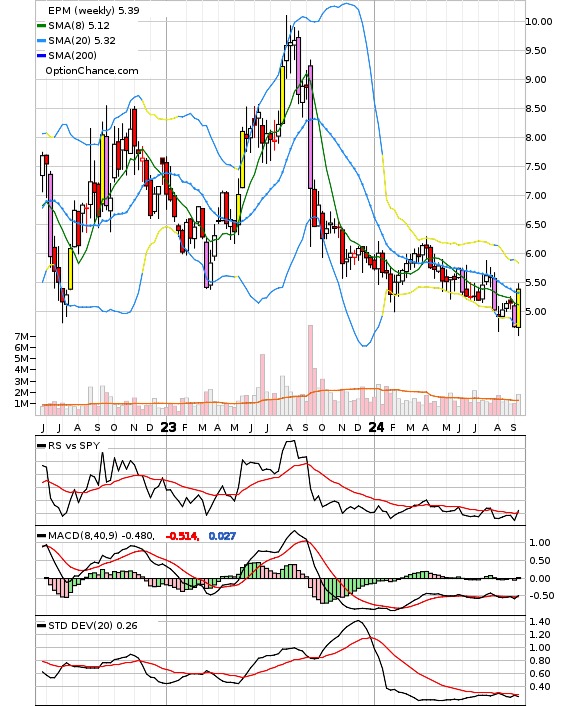Click the 10.00 price axis label
This screenshot has width=566, height=706.
[539, 22]
